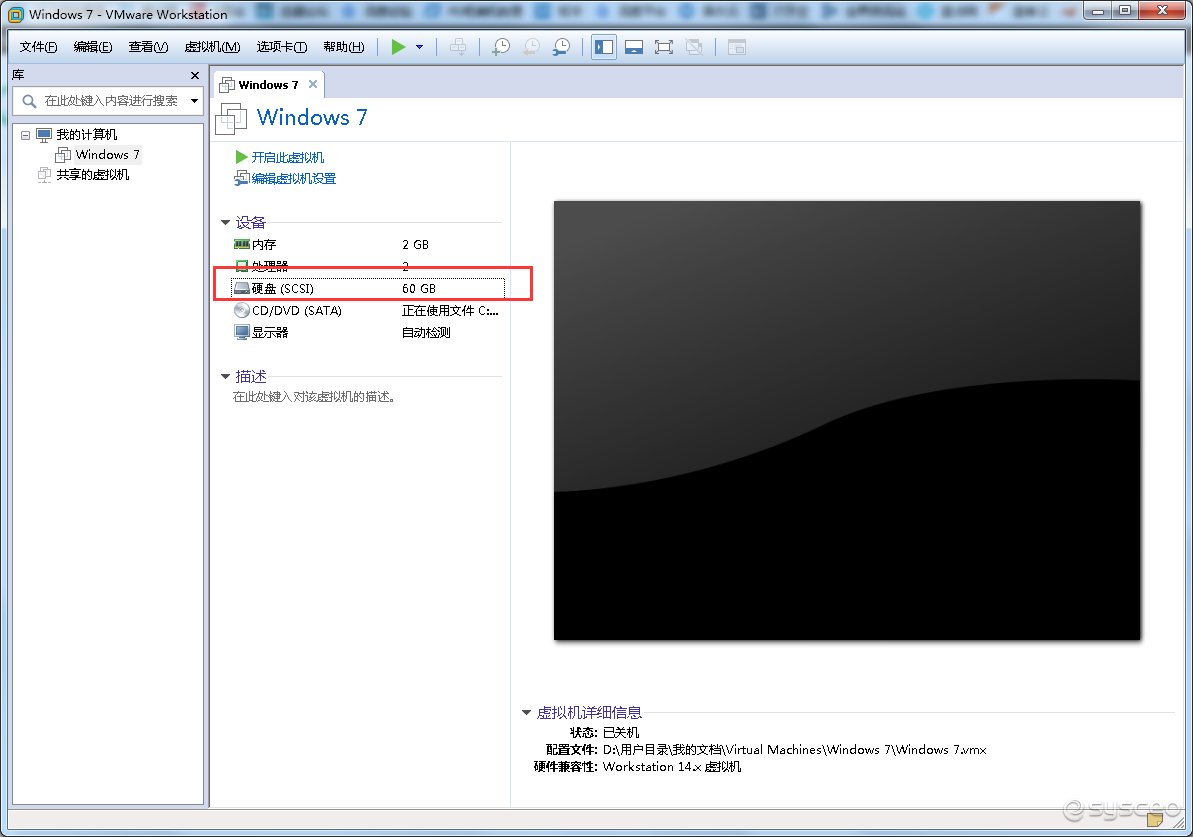The image size is (1193, 837).
Task: Collapse the 我的计算机 tree node
Action: click(25, 135)
